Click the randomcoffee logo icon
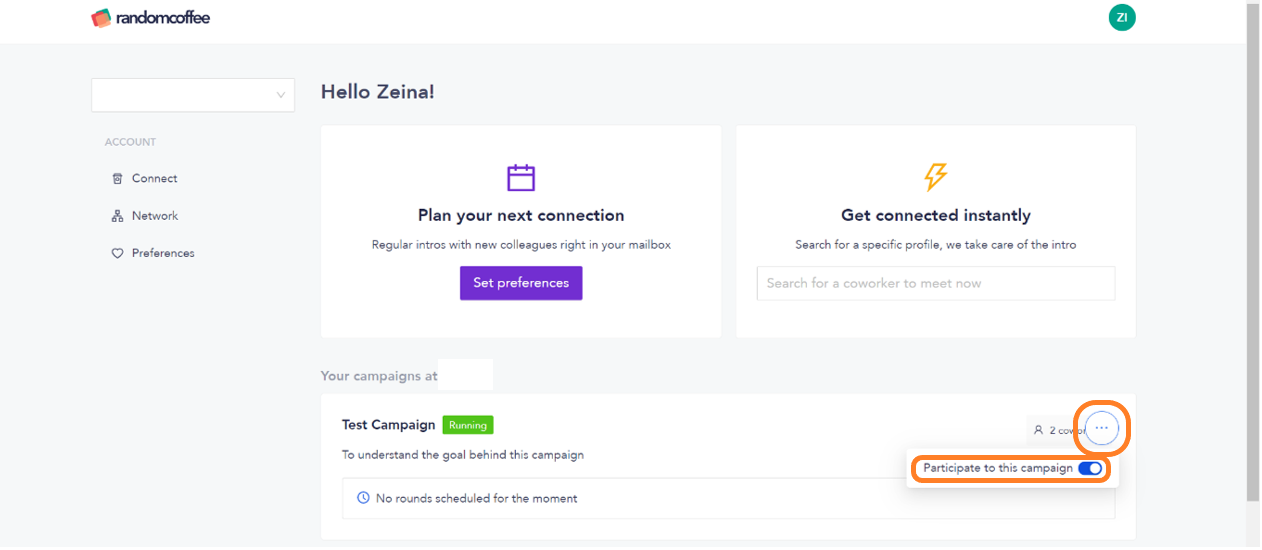Screen dimensions: 1262x550 [101, 18]
